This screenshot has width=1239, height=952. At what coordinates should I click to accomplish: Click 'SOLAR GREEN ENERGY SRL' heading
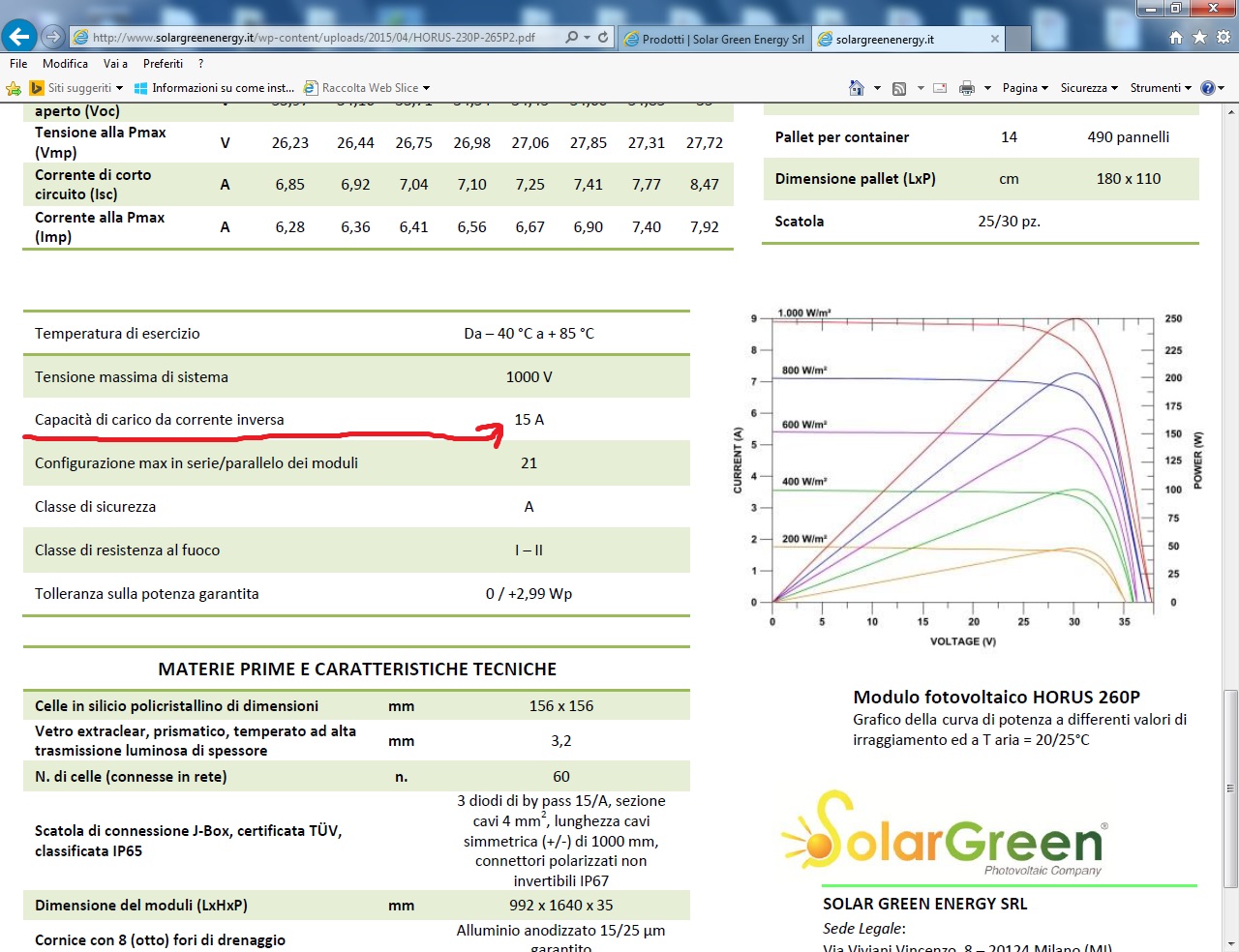click(925, 904)
